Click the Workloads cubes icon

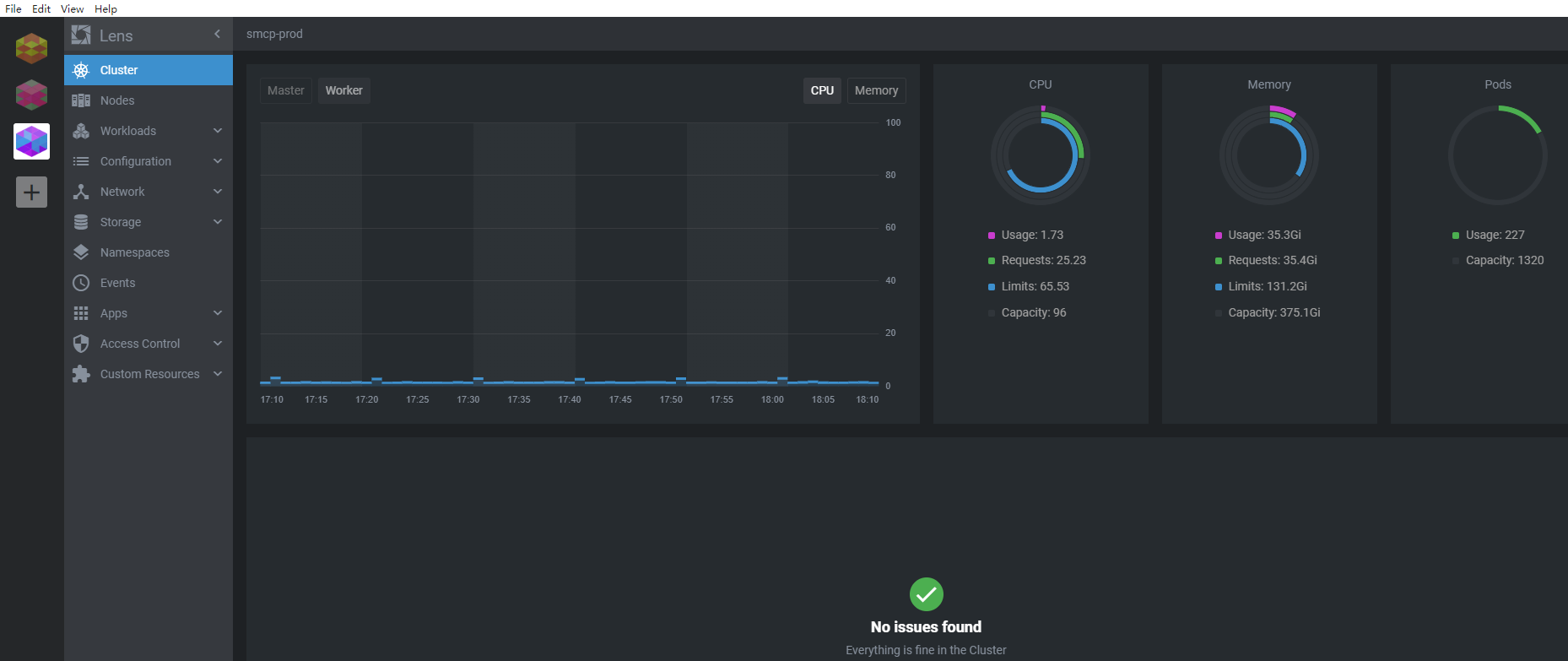[81, 131]
